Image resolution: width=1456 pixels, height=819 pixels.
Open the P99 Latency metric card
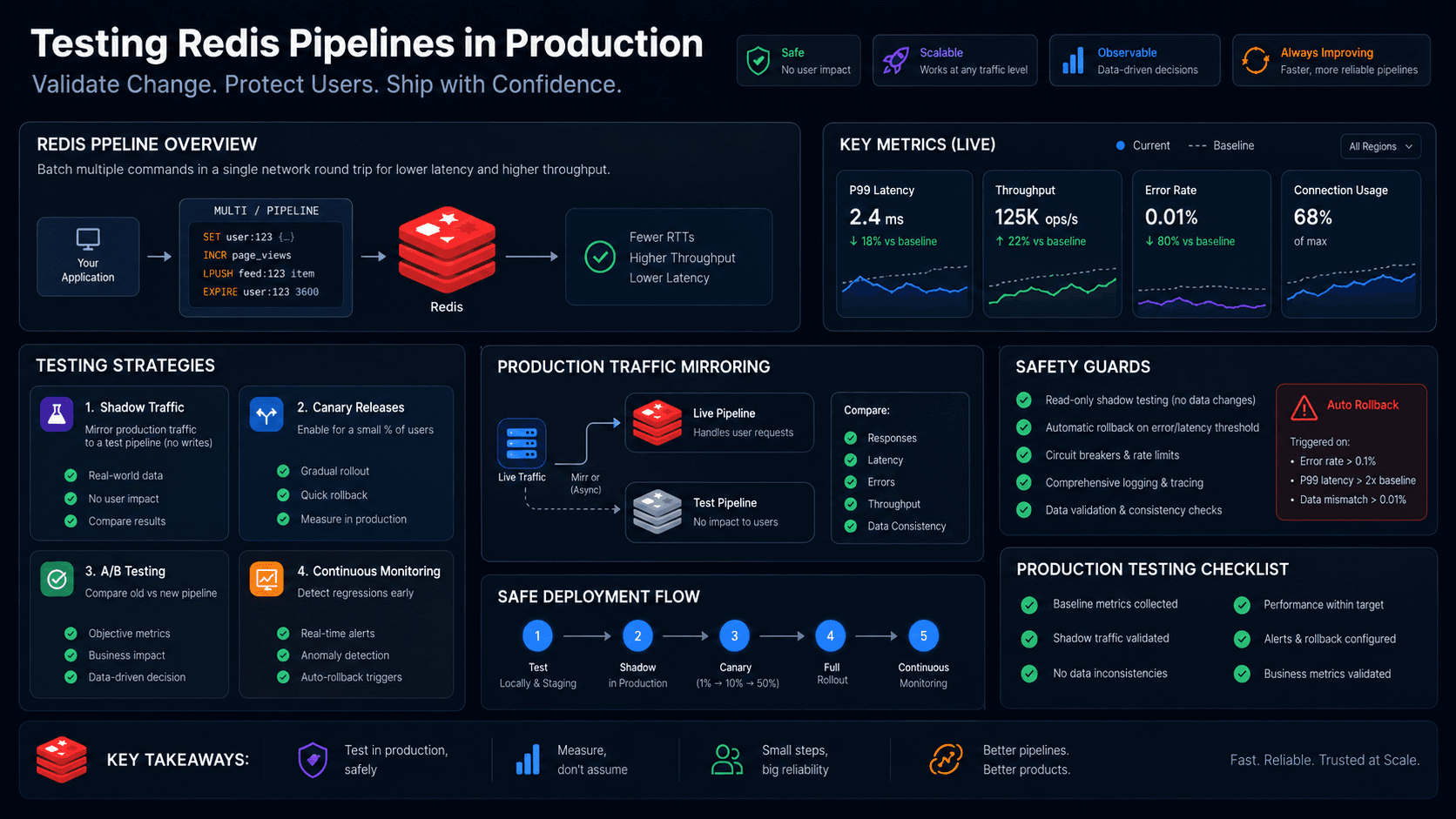[x=904, y=244]
